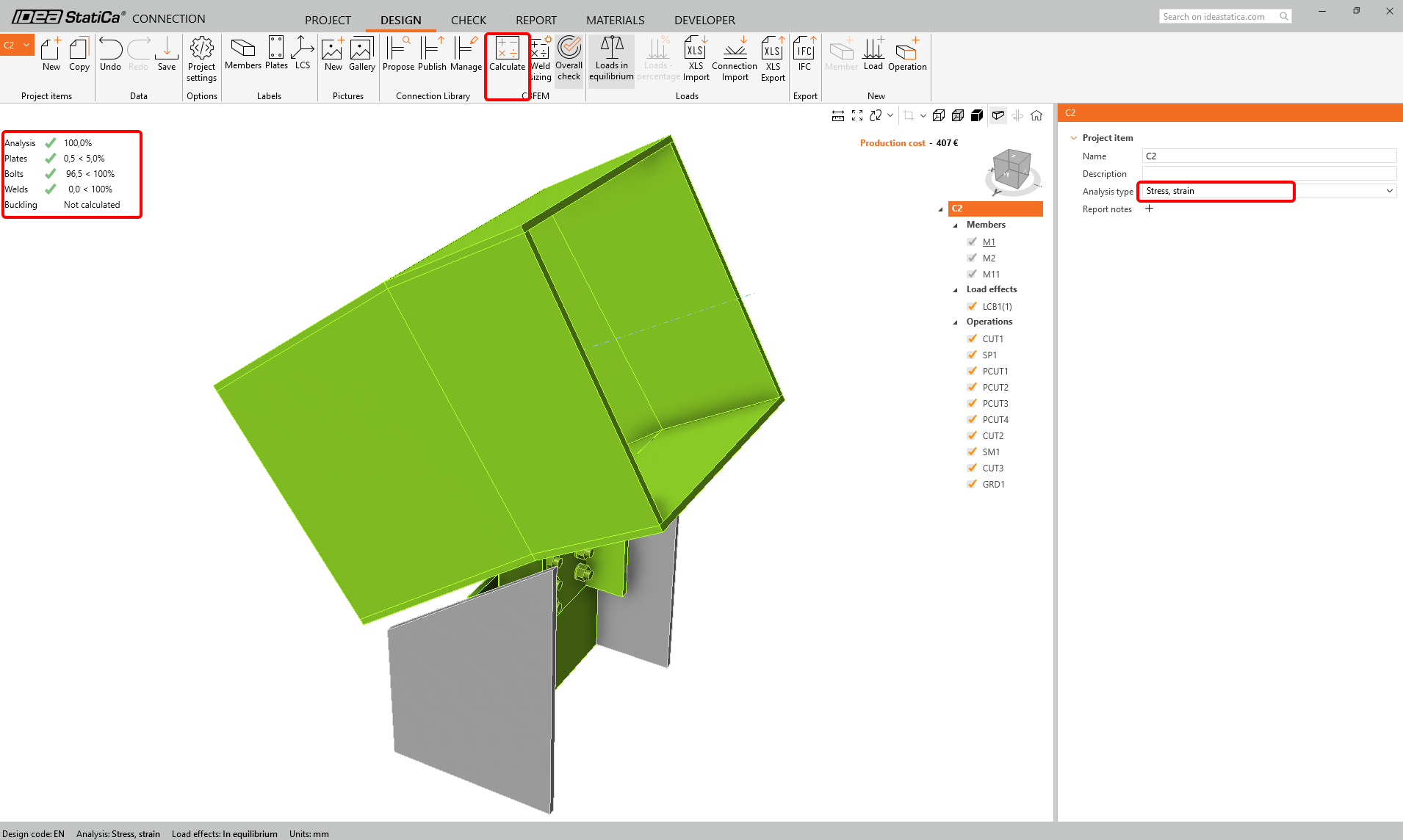Run the Overall check tool
Screen dimensions: 1403x840
pyautogui.click(x=569, y=58)
